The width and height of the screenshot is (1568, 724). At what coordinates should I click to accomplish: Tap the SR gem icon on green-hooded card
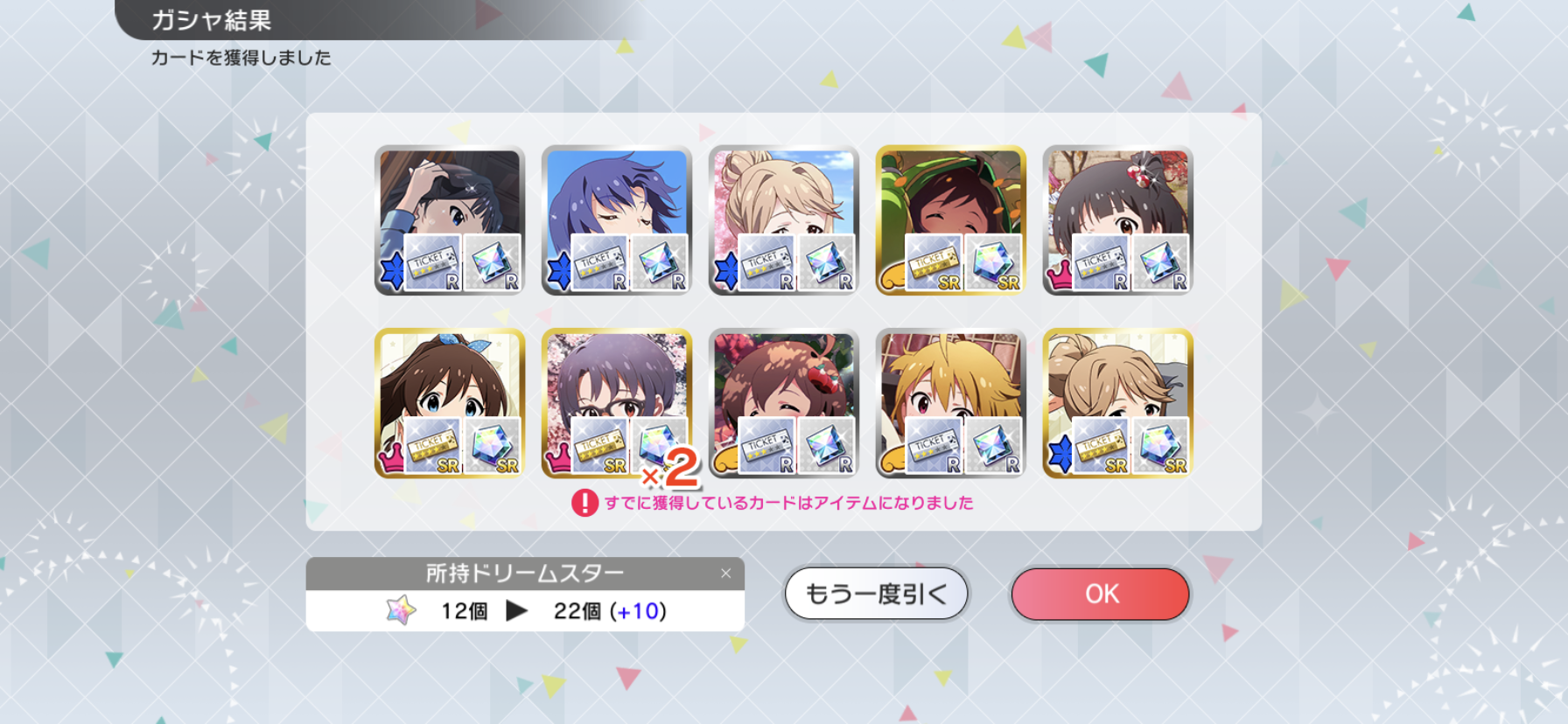click(993, 262)
